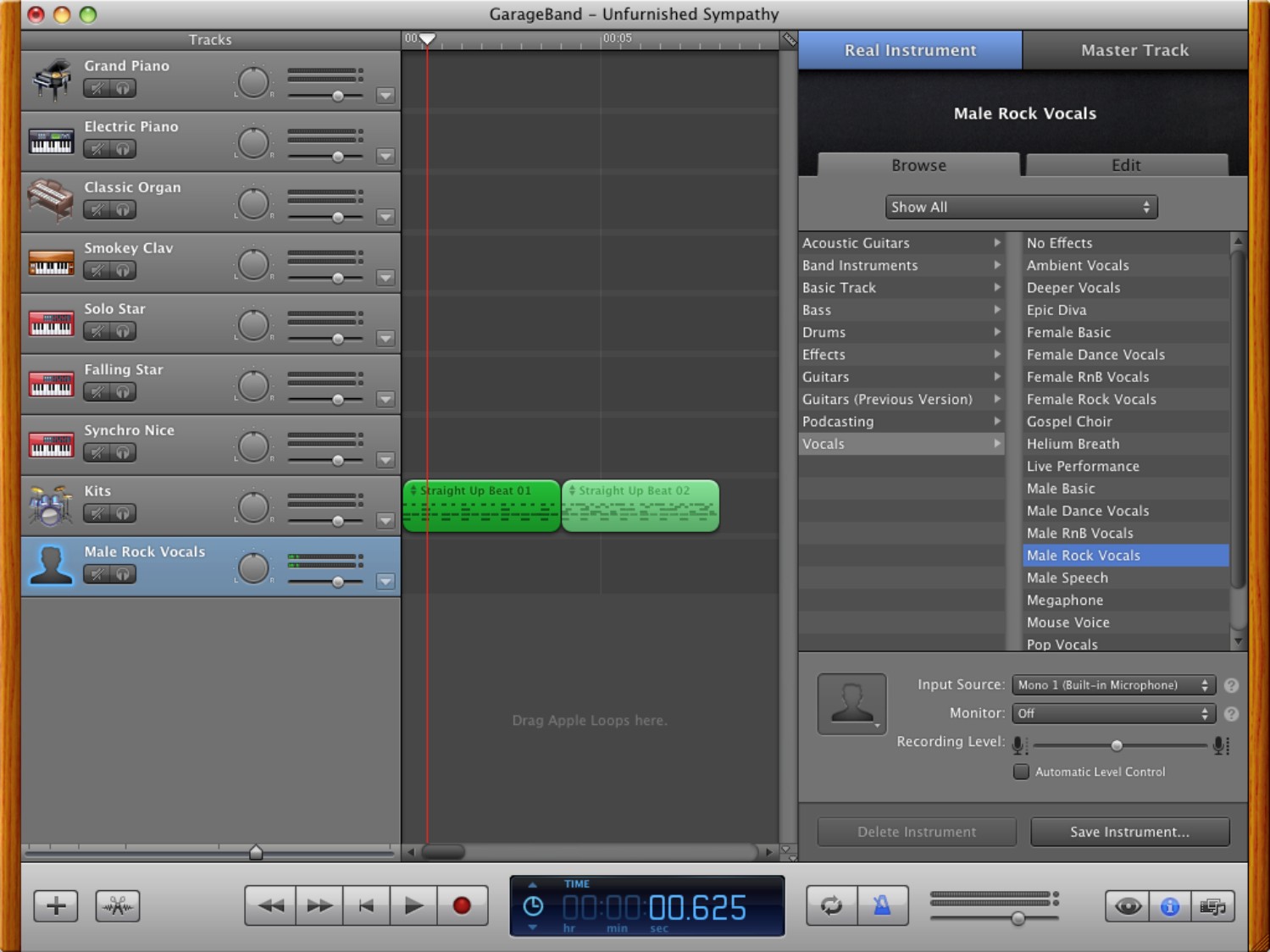The image size is (1270, 952).
Task: Select the Guitars (Previous Version) category
Action: [x=901, y=399]
